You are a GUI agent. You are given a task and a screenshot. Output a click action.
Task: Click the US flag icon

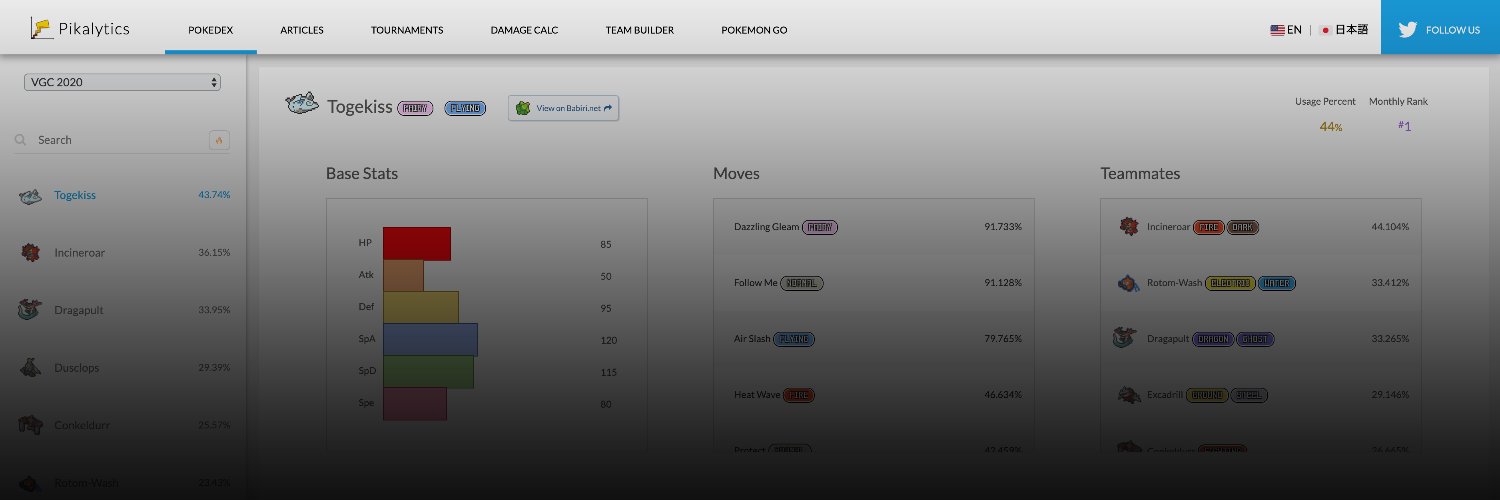(1277, 30)
